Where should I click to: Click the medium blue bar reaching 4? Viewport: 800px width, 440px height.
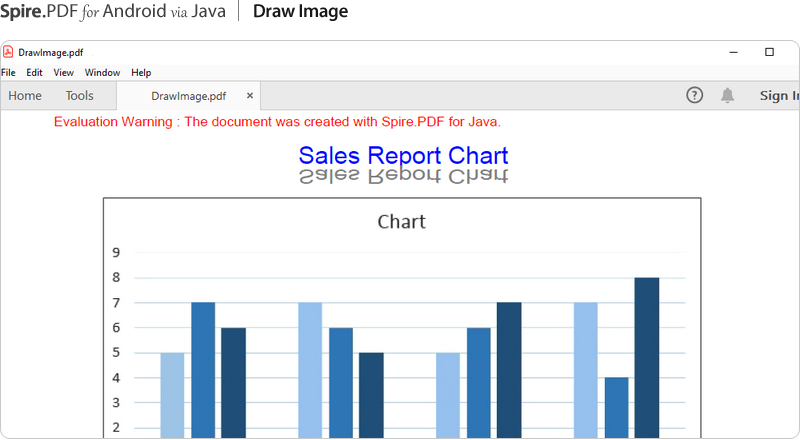(x=616, y=407)
